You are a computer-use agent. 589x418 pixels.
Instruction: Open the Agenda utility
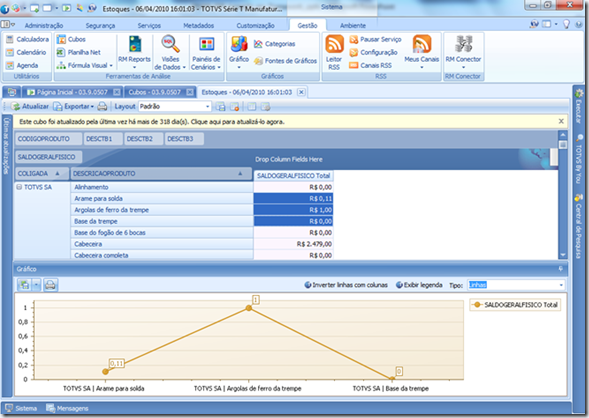pos(22,65)
